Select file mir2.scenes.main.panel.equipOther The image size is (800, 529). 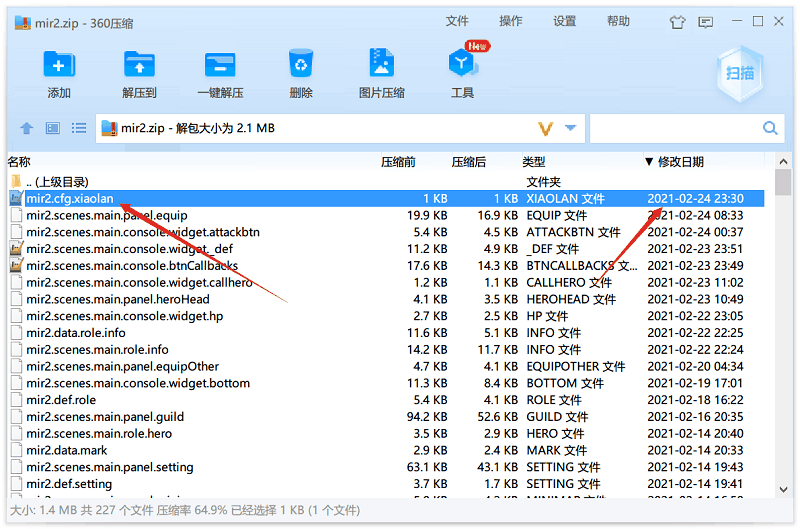(386, 367)
